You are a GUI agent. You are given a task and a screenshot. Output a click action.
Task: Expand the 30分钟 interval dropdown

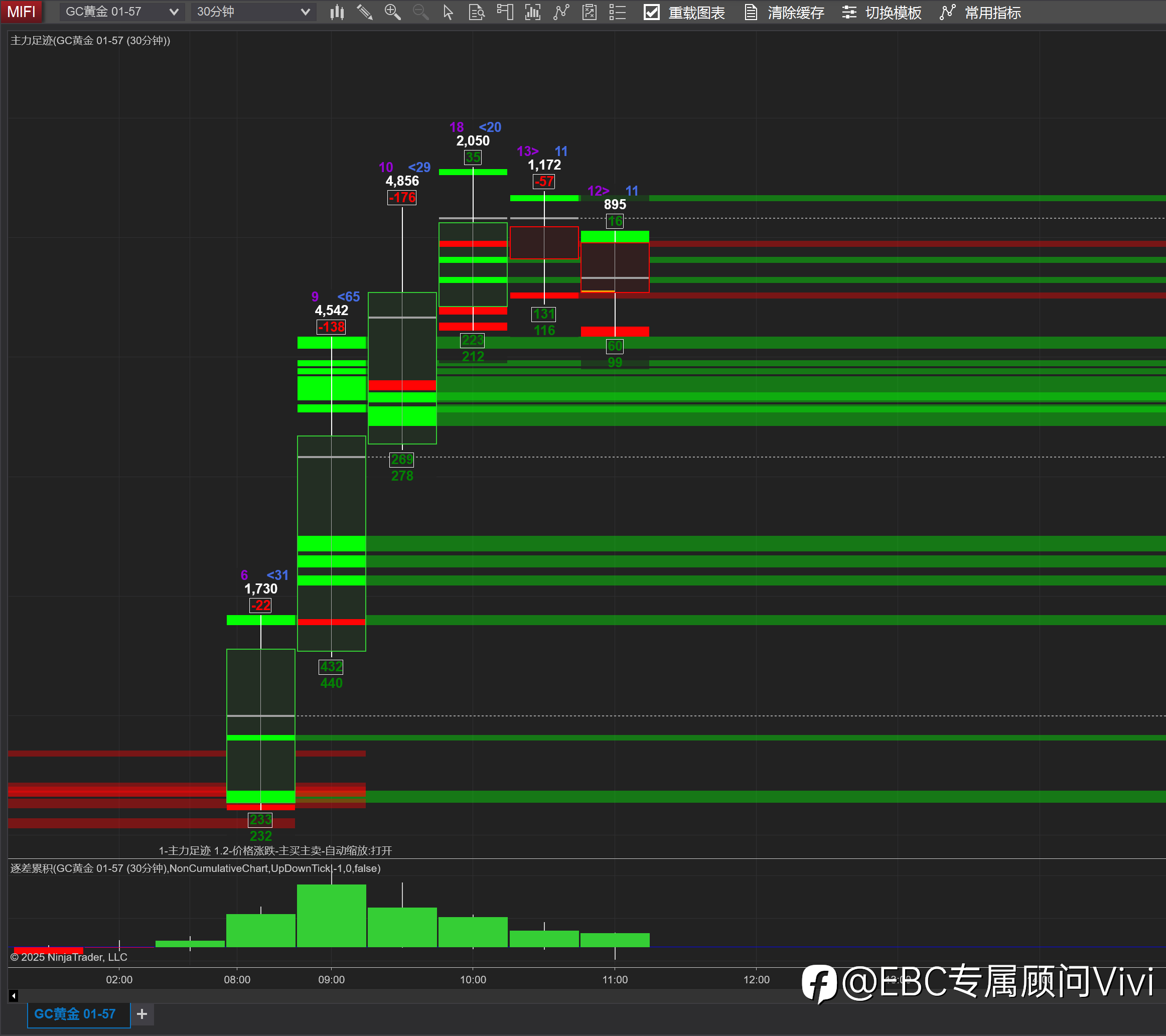[253, 12]
